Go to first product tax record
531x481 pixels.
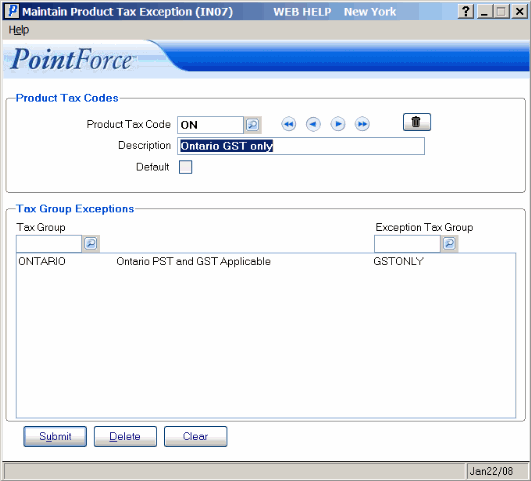click(289, 124)
